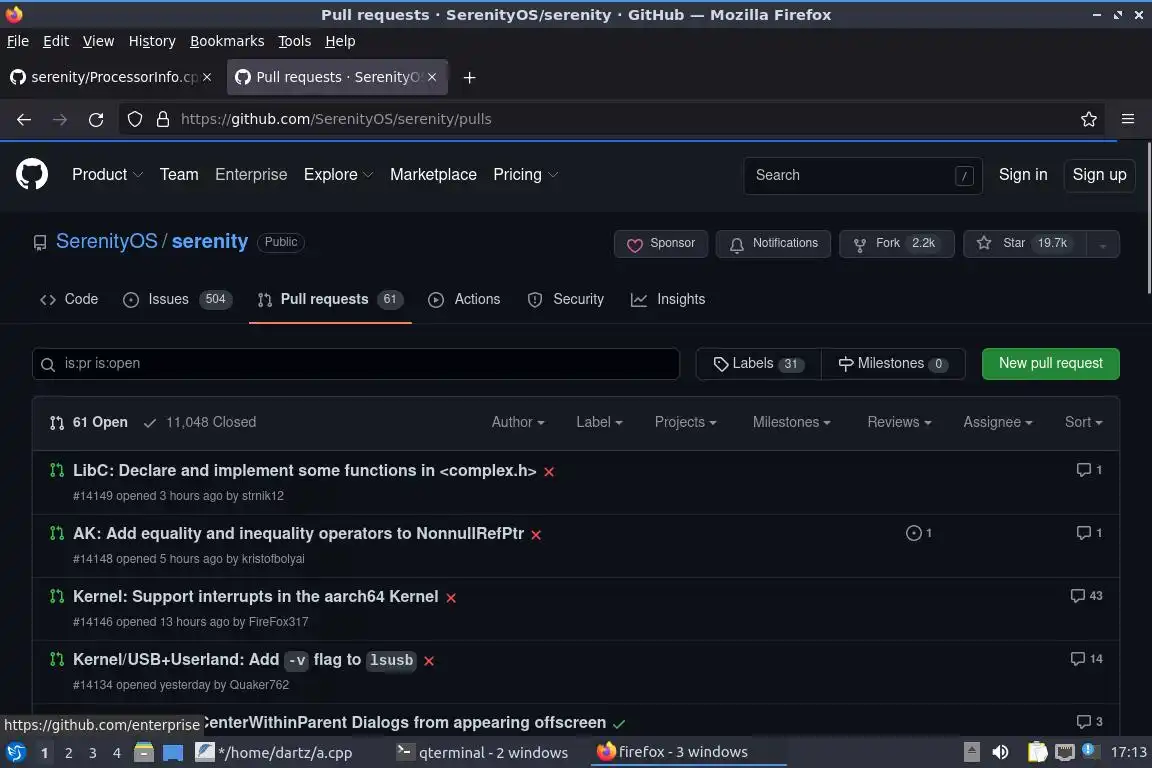Open the Firefox hamburger menu
Viewport: 1152px width, 768px height.
[x=1128, y=119]
